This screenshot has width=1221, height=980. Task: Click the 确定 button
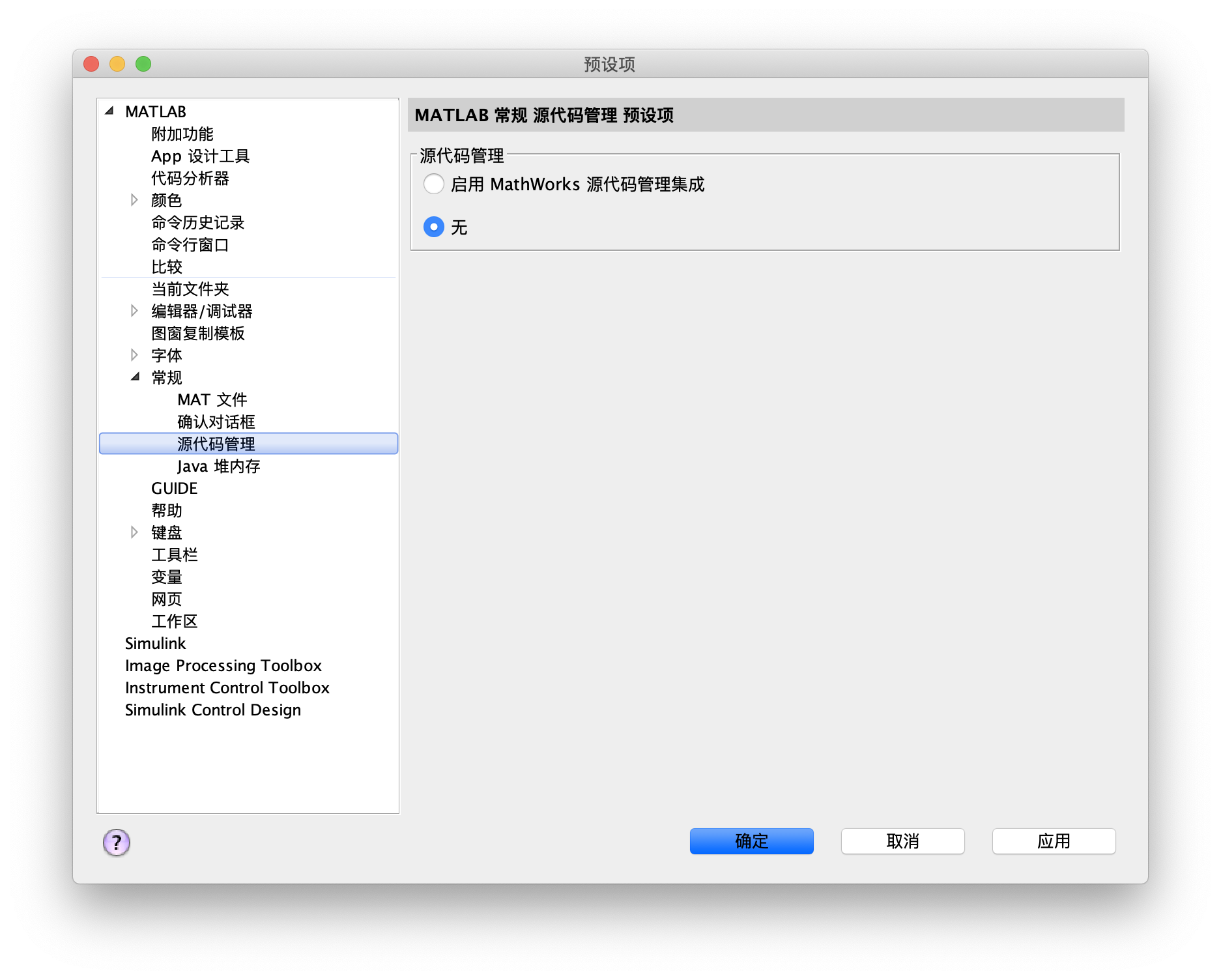coord(752,841)
